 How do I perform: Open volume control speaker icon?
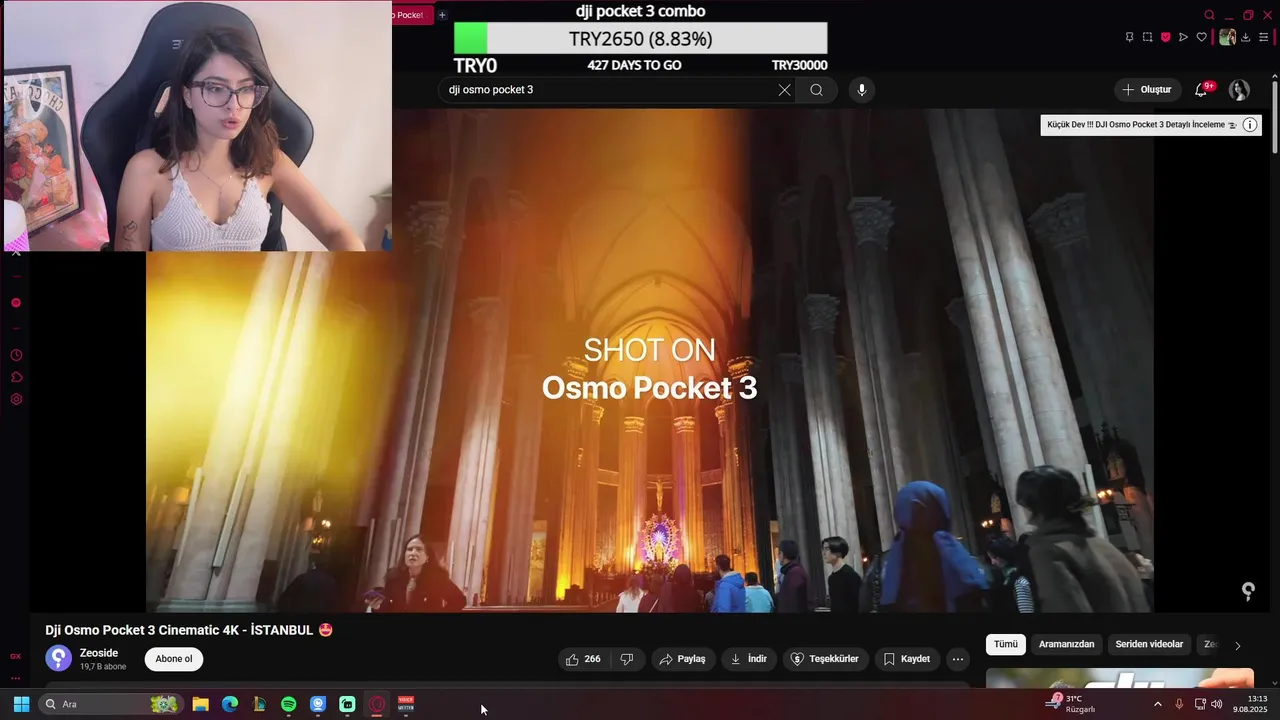point(1217,704)
